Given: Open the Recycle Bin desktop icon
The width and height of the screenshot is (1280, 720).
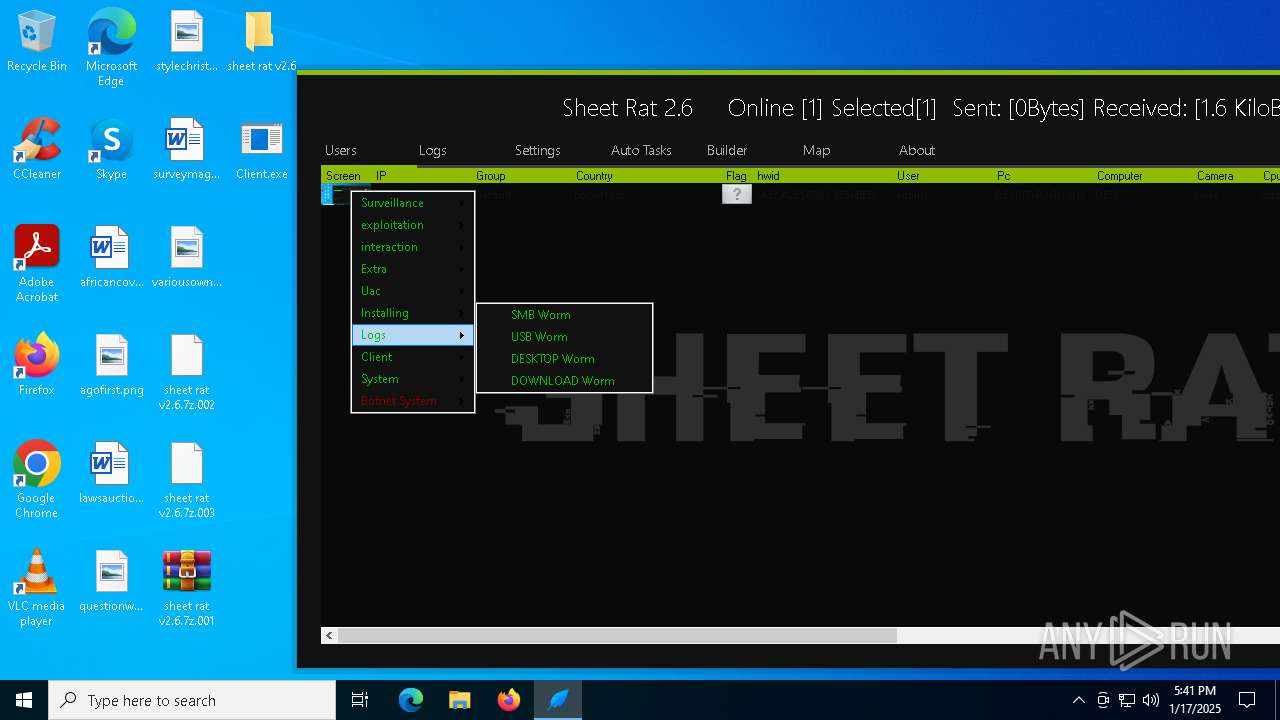Looking at the screenshot, I should 37,42.
